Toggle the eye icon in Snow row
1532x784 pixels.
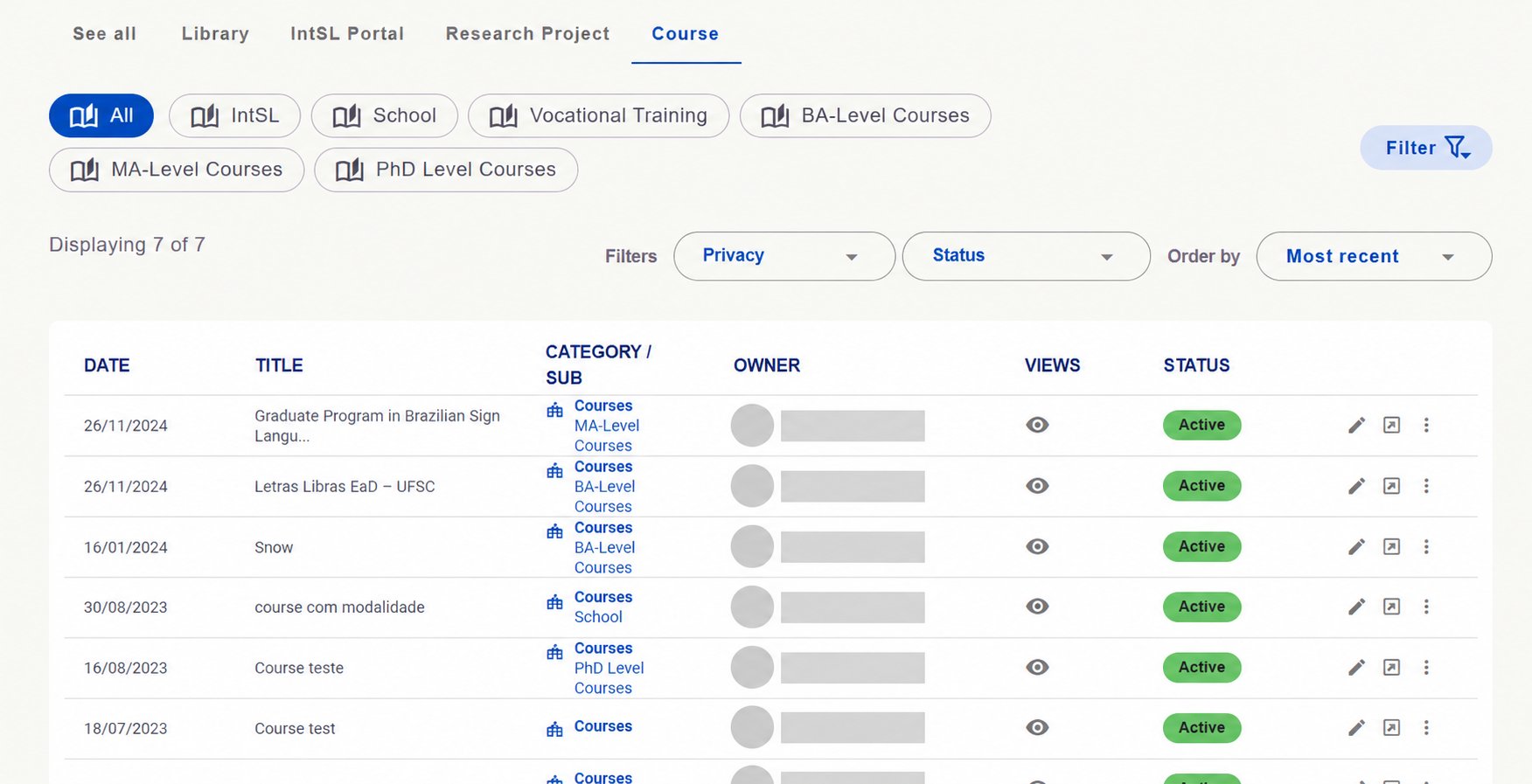pyautogui.click(x=1037, y=547)
